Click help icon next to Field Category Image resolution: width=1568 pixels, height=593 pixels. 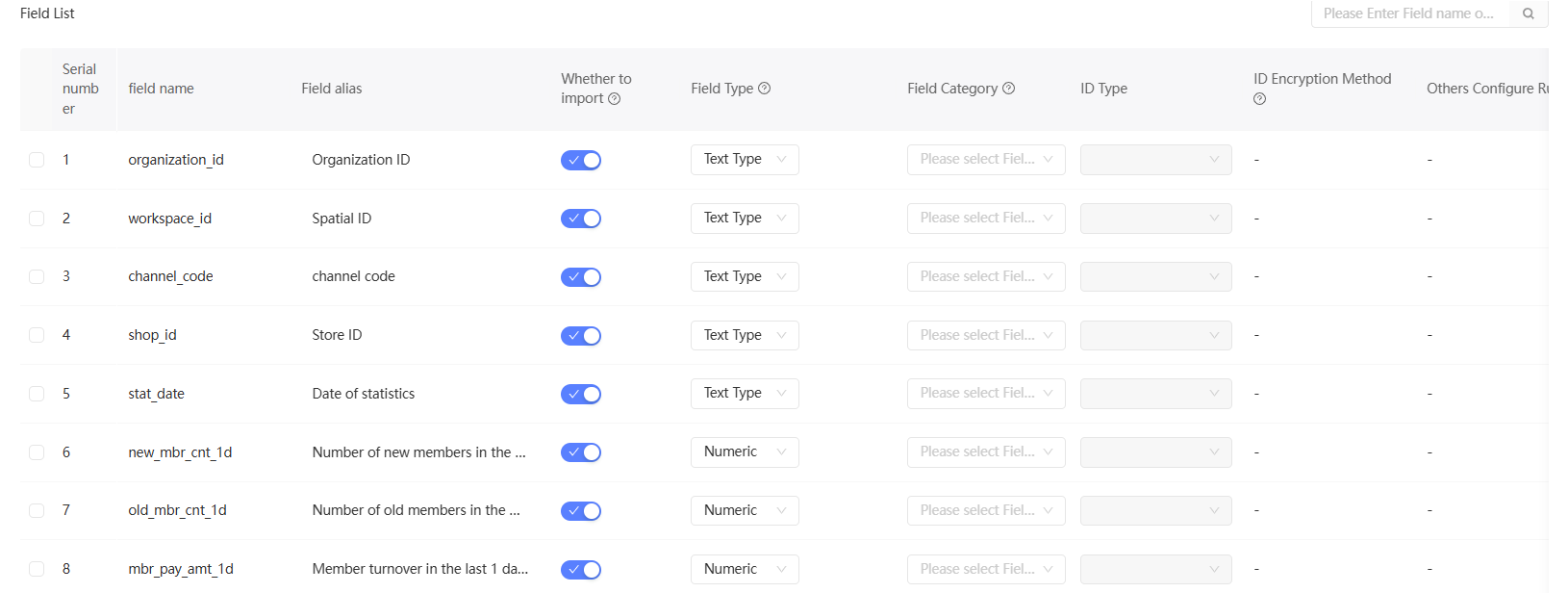1009,88
